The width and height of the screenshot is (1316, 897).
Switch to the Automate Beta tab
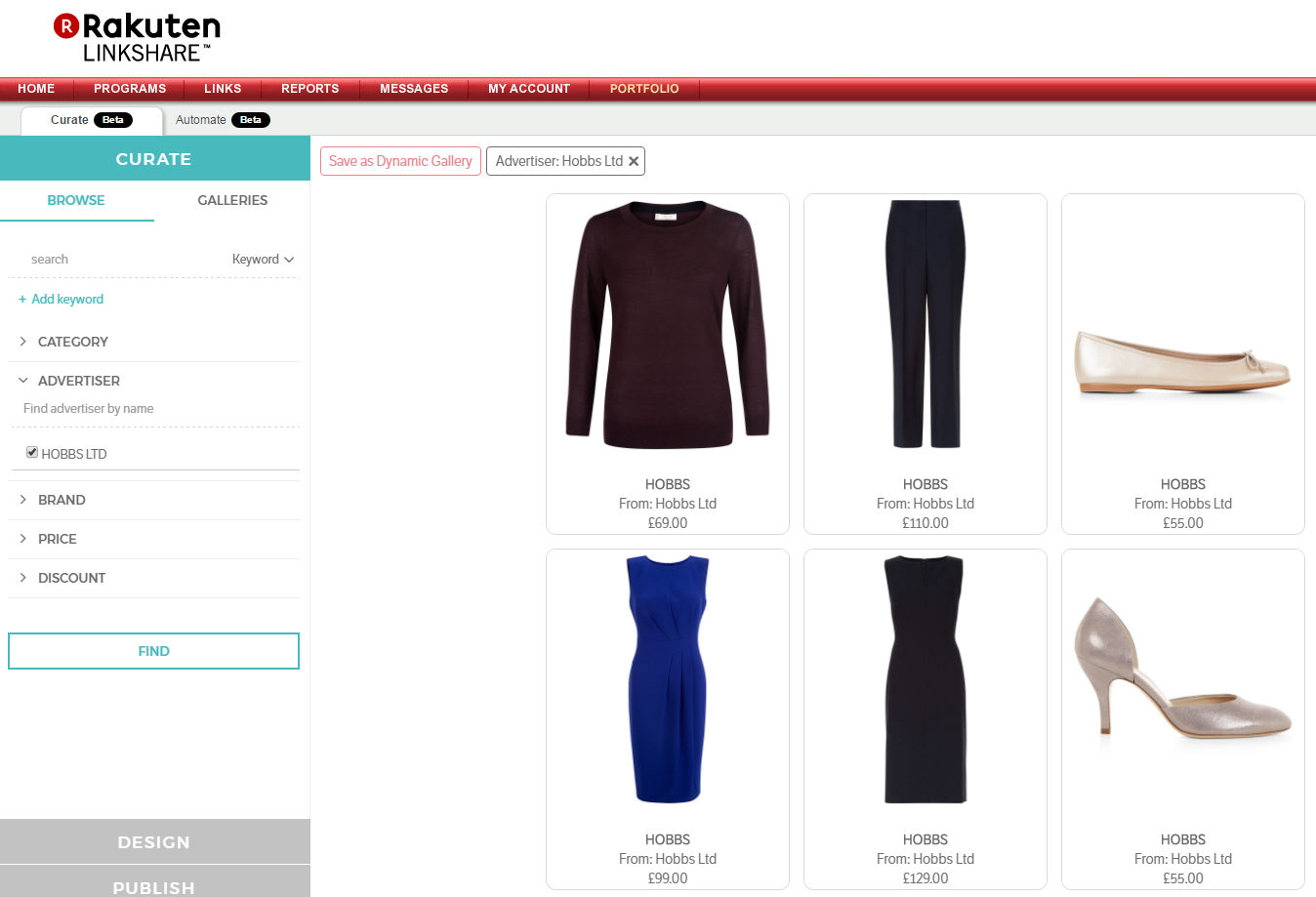[x=222, y=120]
